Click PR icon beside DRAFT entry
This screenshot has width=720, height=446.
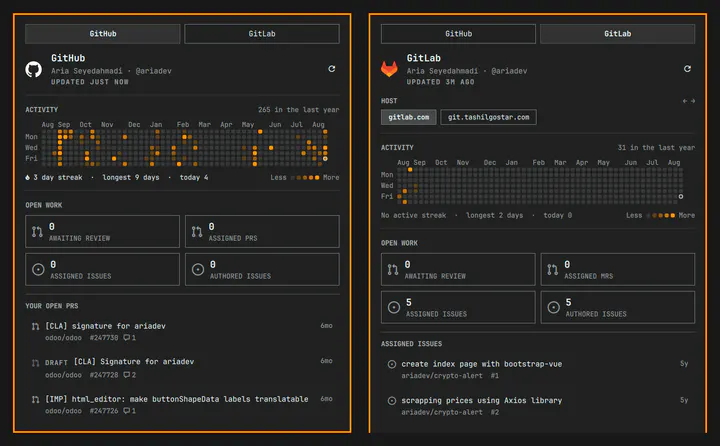(35, 363)
